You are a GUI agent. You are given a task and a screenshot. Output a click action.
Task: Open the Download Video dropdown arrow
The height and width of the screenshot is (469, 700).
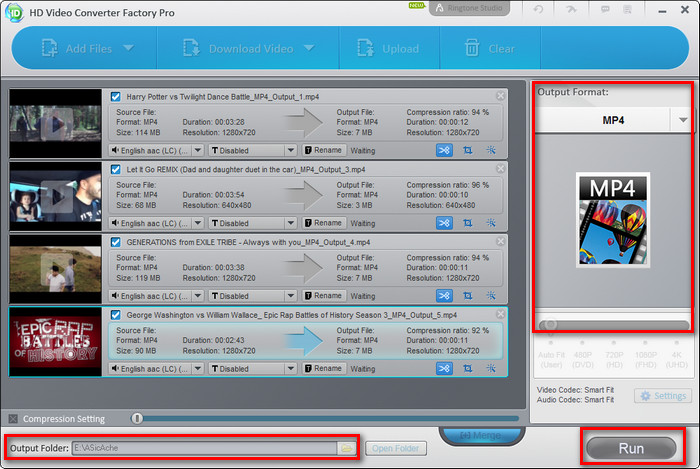pyautogui.click(x=309, y=48)
